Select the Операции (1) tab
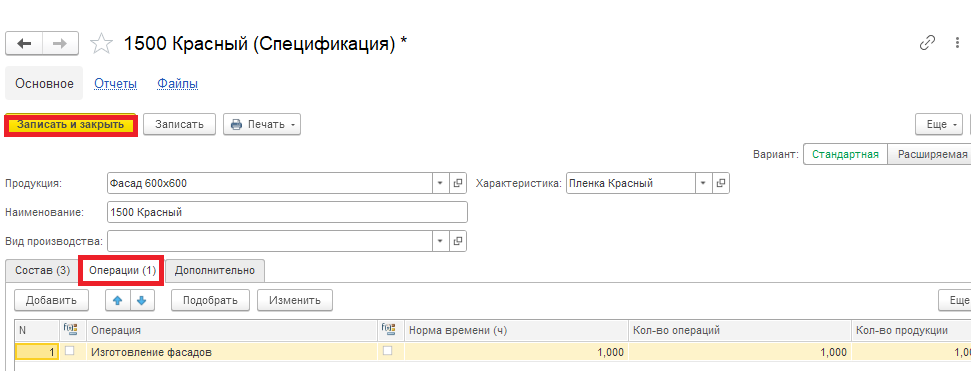The height and width of the screenshot is (371, 971). pos(121,271)
